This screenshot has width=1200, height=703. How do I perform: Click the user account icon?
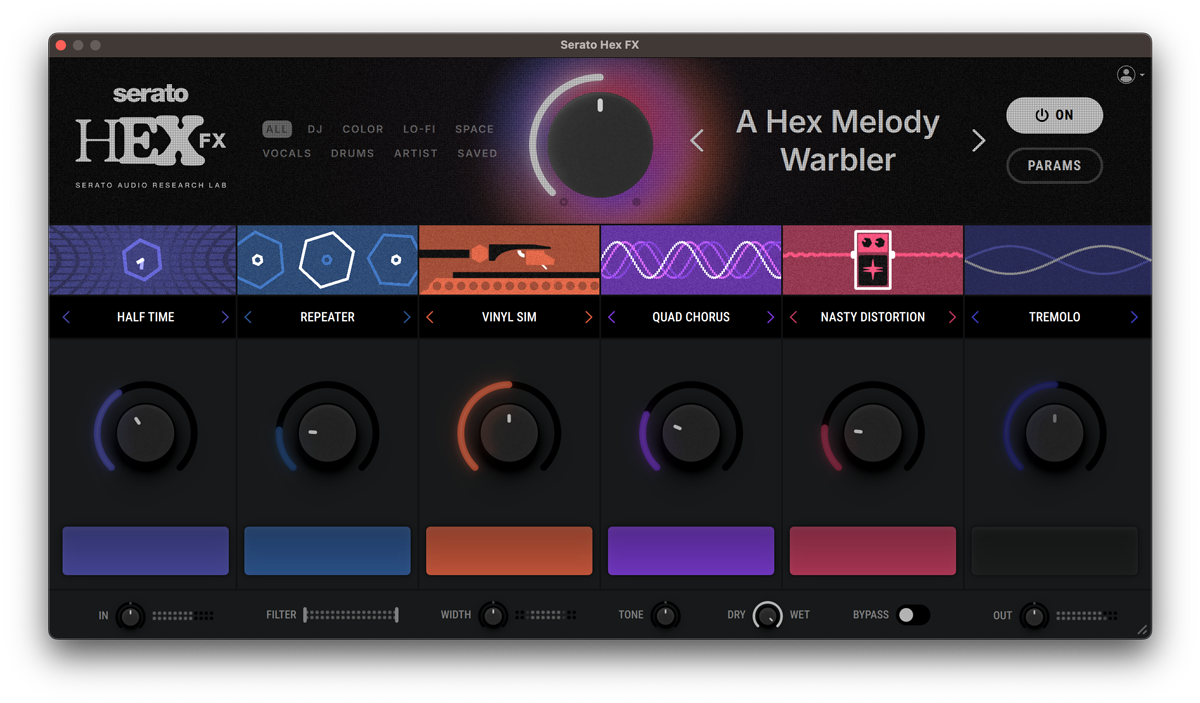tap(1126, 75)
